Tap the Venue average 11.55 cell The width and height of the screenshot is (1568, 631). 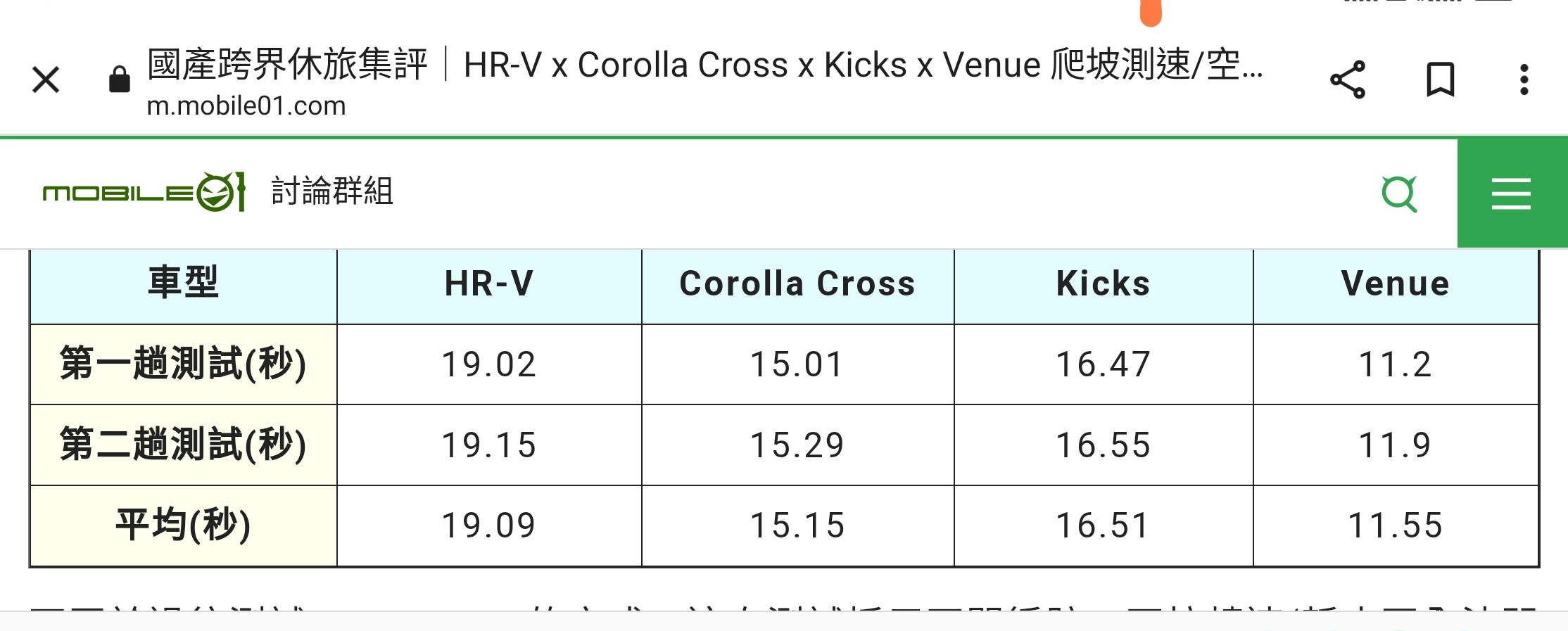point(1395,525)
